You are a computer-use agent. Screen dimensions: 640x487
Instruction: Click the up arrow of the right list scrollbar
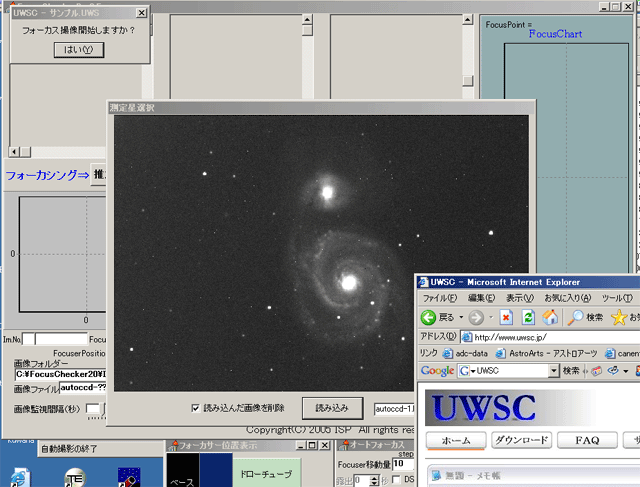[x=468, y=19]
